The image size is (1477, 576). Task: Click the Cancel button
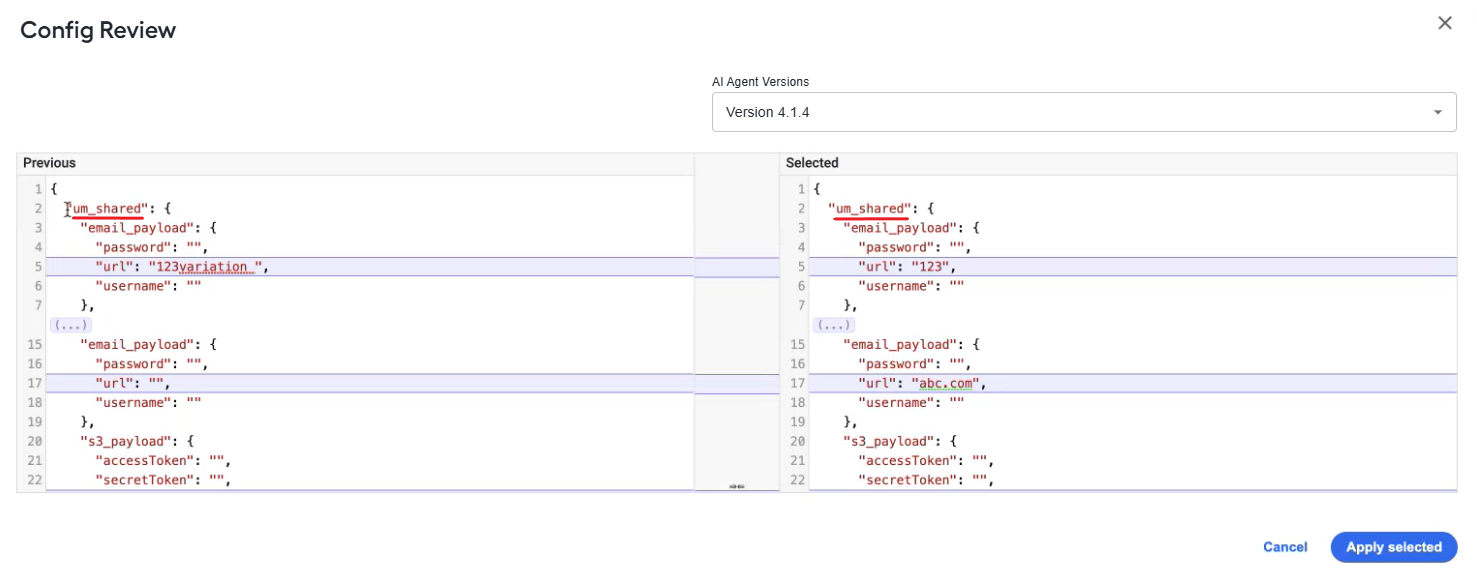coord(1285,547)
